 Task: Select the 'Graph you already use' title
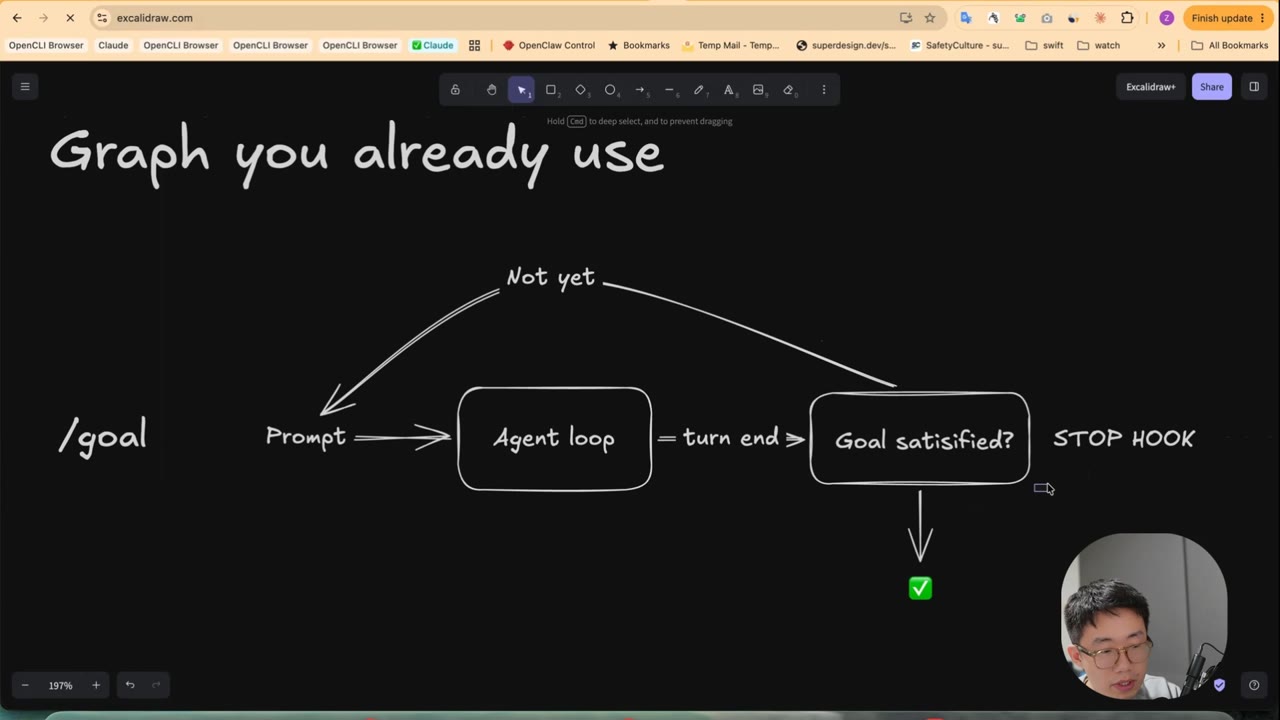[x=357, y=155]
